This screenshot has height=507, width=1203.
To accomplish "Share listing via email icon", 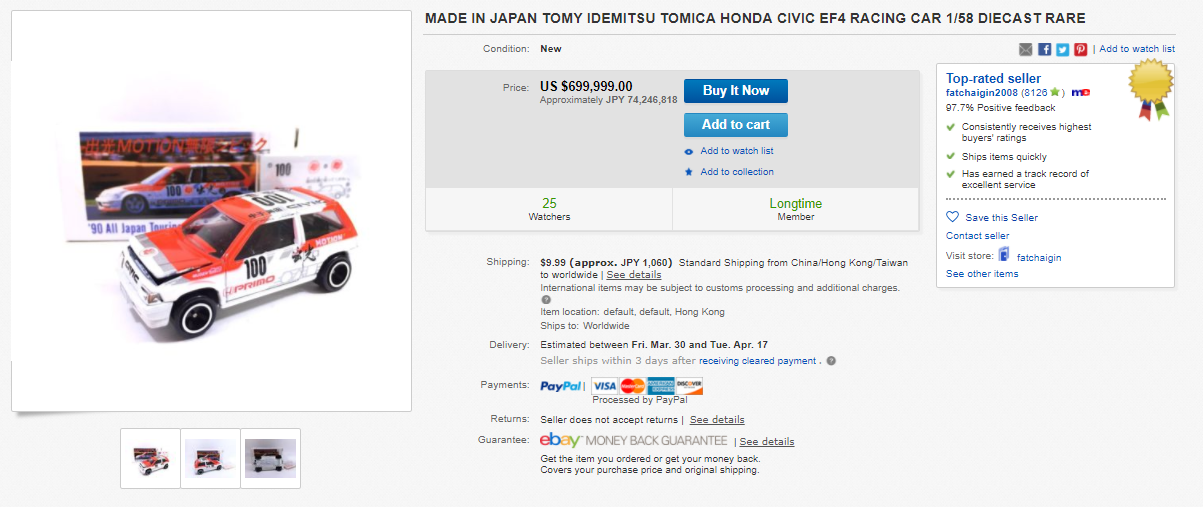I will coord(1025,49).
